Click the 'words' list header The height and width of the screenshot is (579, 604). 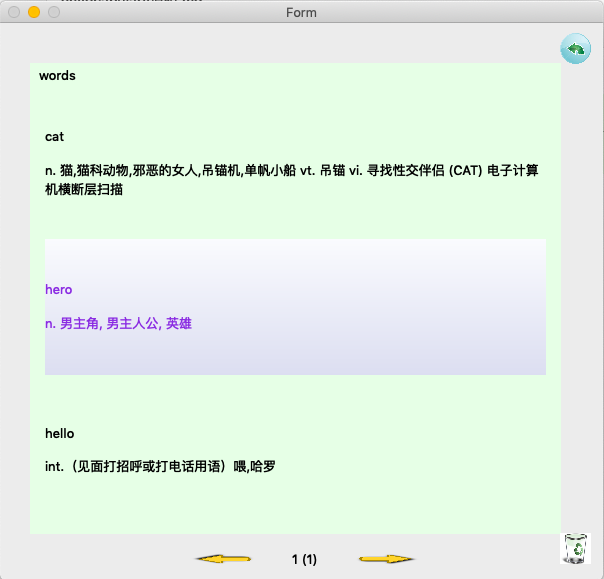[57, 76]
